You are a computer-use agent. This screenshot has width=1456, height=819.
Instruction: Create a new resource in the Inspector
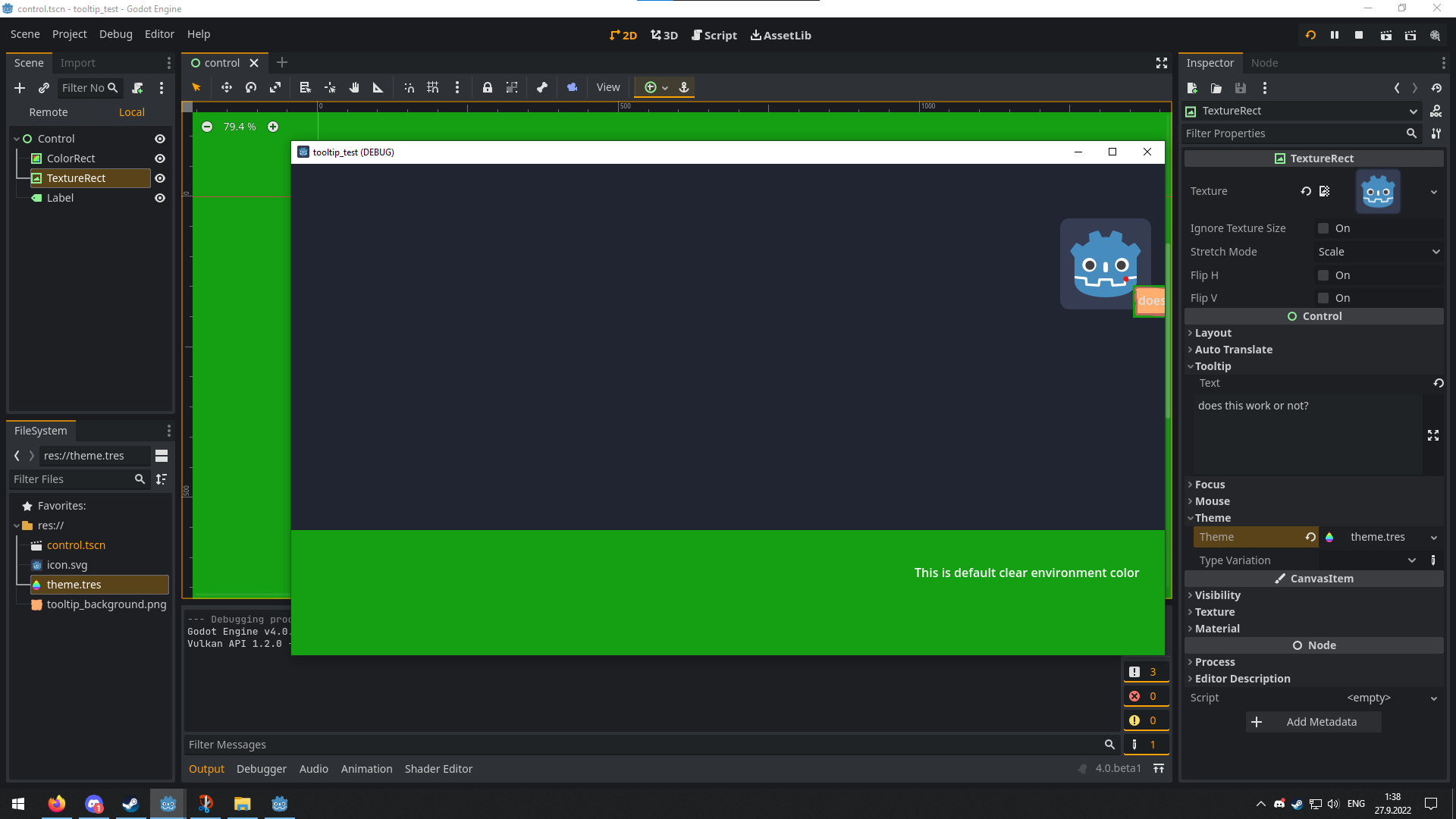[1192, 88]
